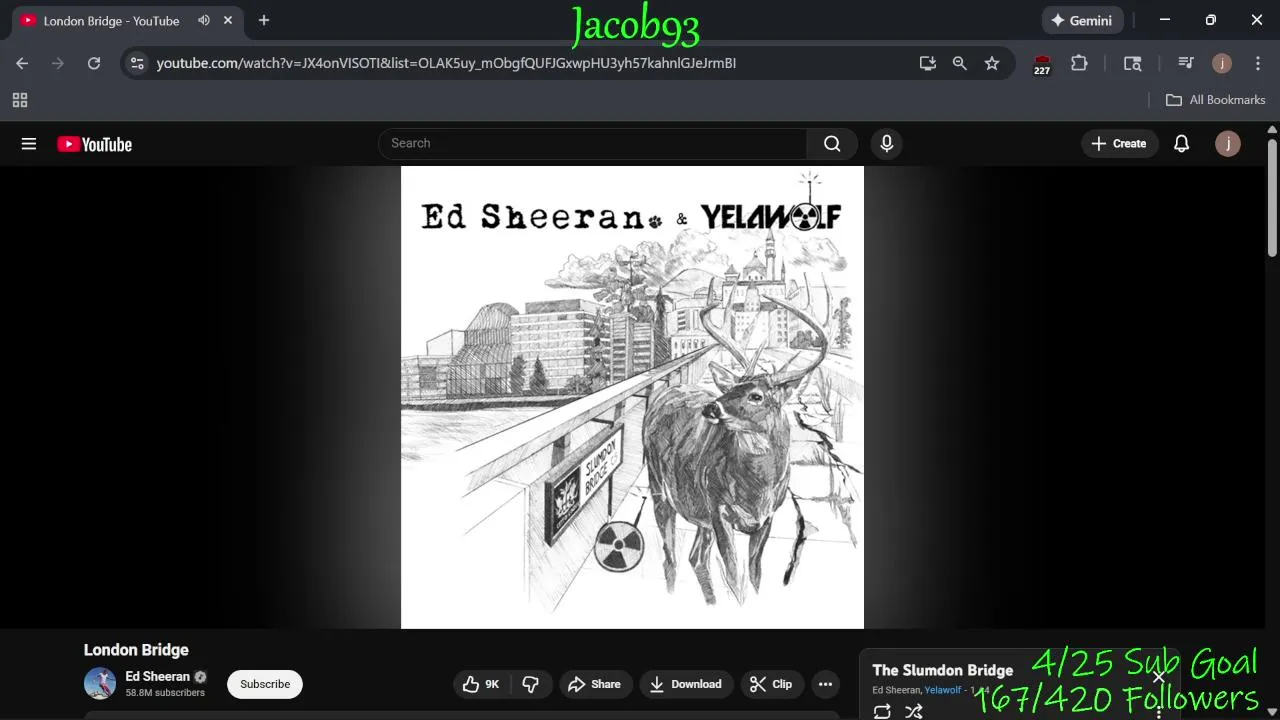
Task: Click the page vertical scrollbar thumb
Action: point(1272,198)
